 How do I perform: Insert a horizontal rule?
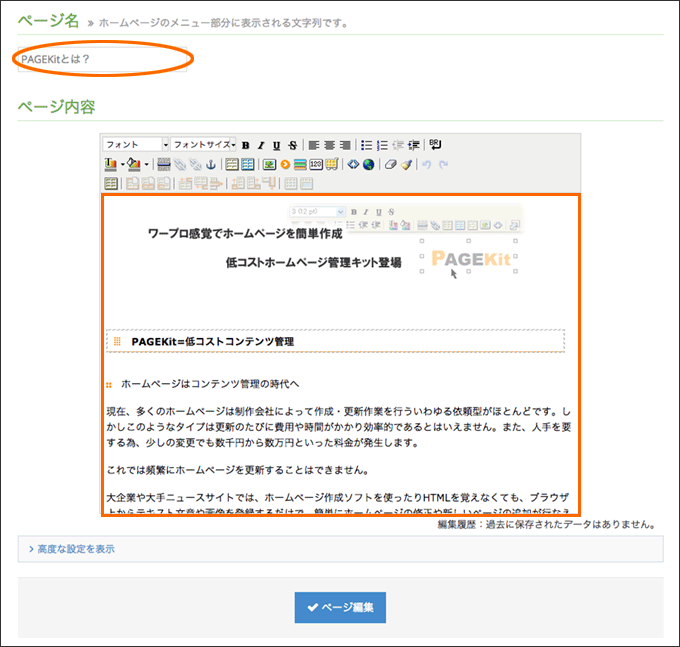click(163, 164)
